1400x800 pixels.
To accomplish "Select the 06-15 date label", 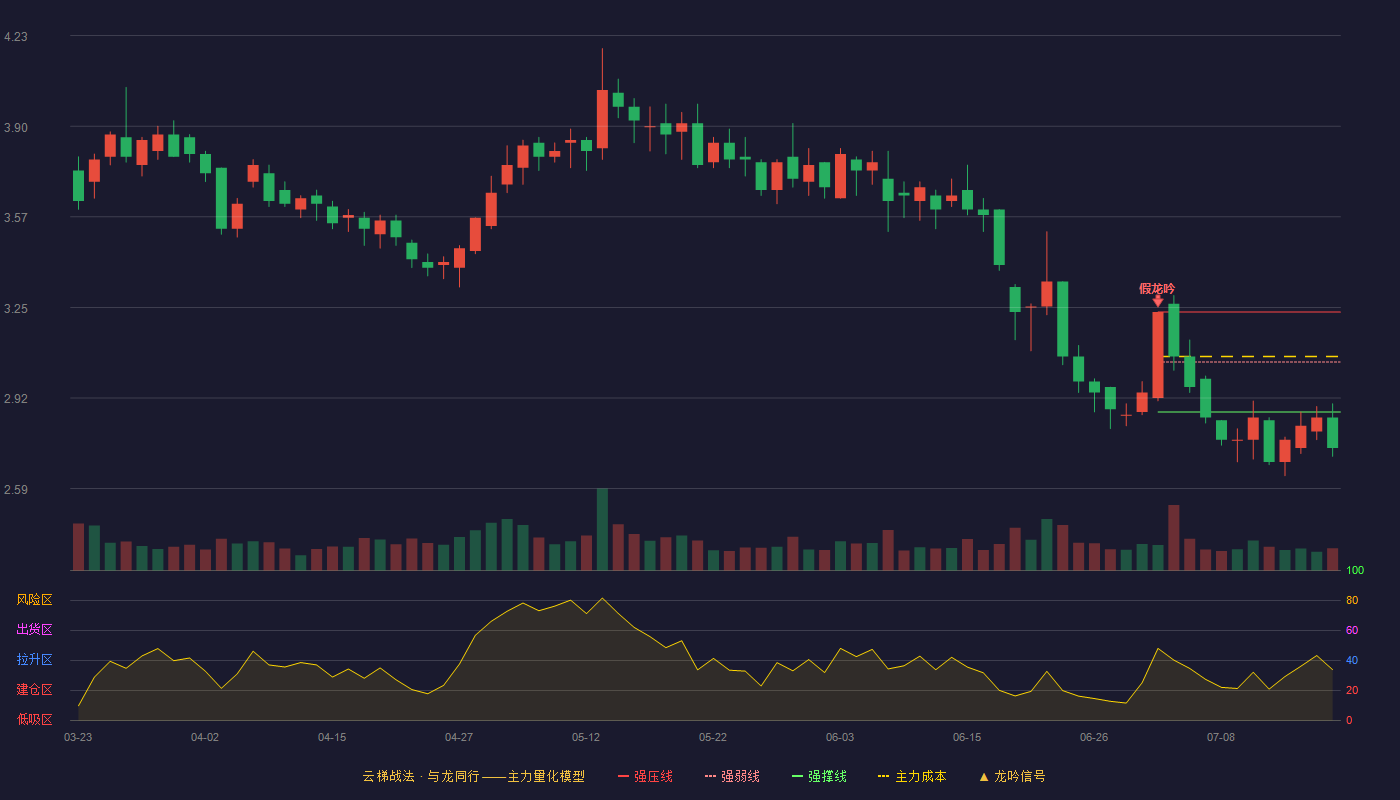I will click(x=967, y=737).
